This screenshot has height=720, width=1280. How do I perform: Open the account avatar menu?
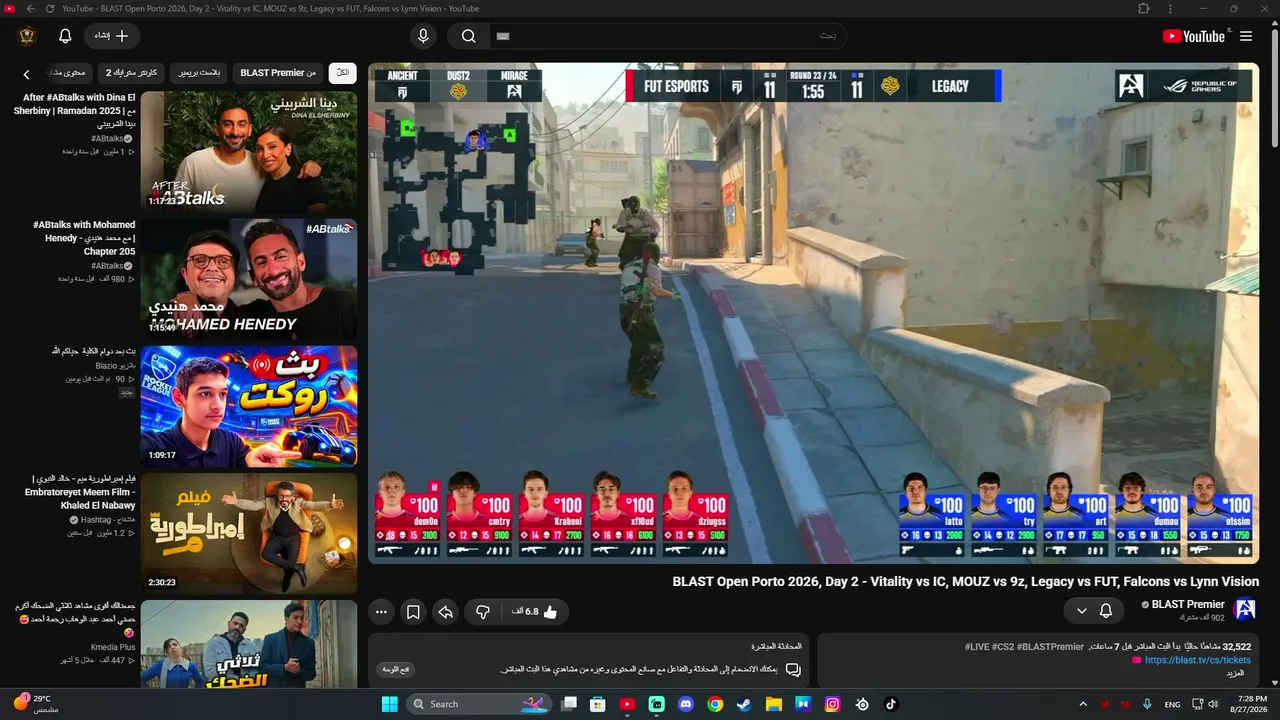27,36
